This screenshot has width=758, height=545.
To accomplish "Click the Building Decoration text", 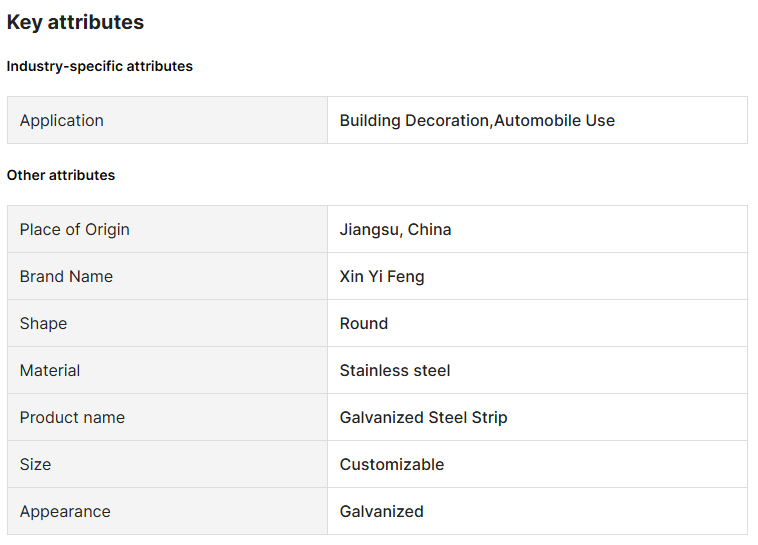I will [x=414, y=120].
